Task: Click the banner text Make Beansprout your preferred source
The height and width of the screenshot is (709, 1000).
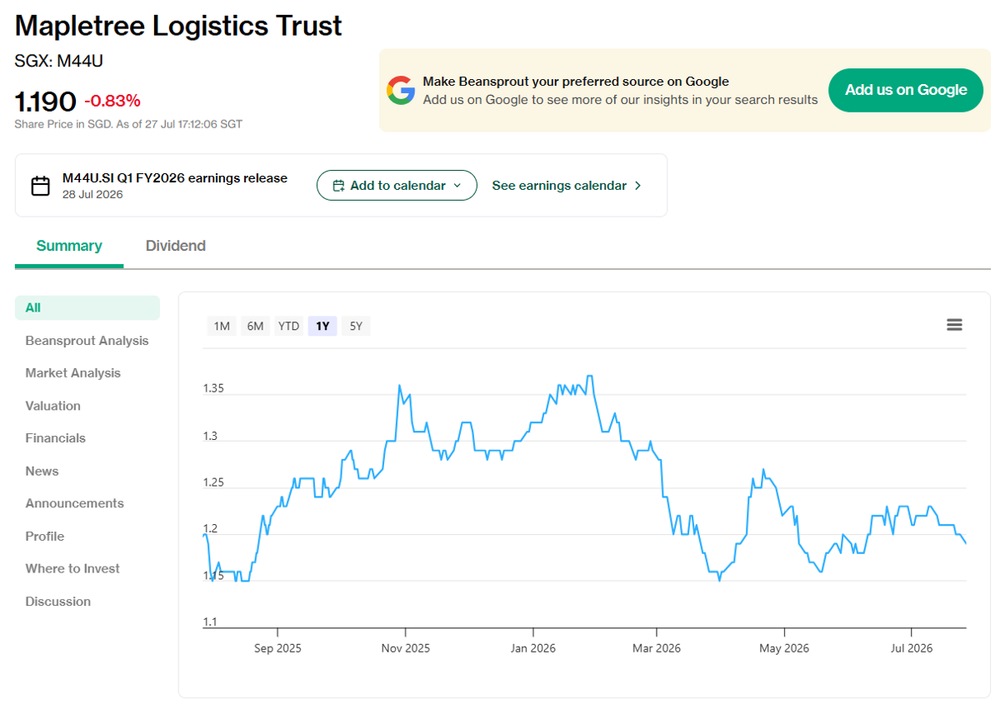Action: click(x=575, y=82)
